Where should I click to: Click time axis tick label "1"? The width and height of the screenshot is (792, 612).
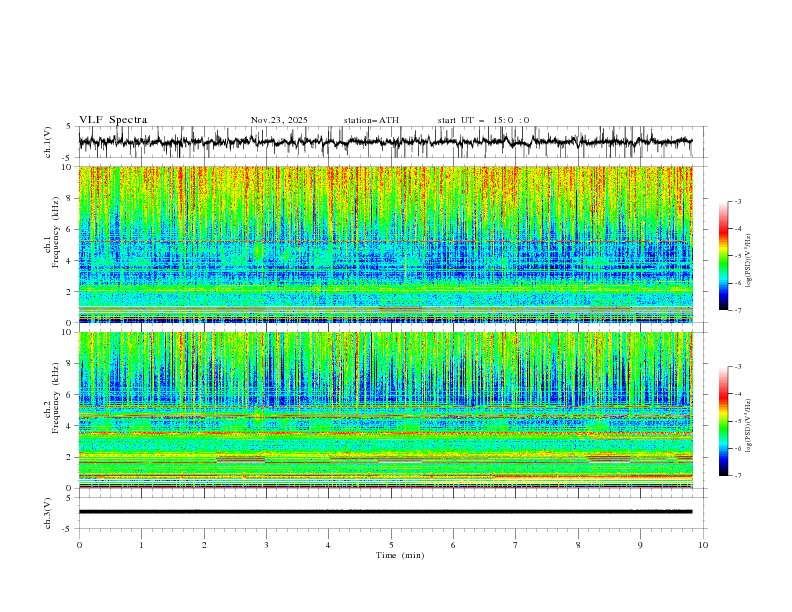point(141,545)
